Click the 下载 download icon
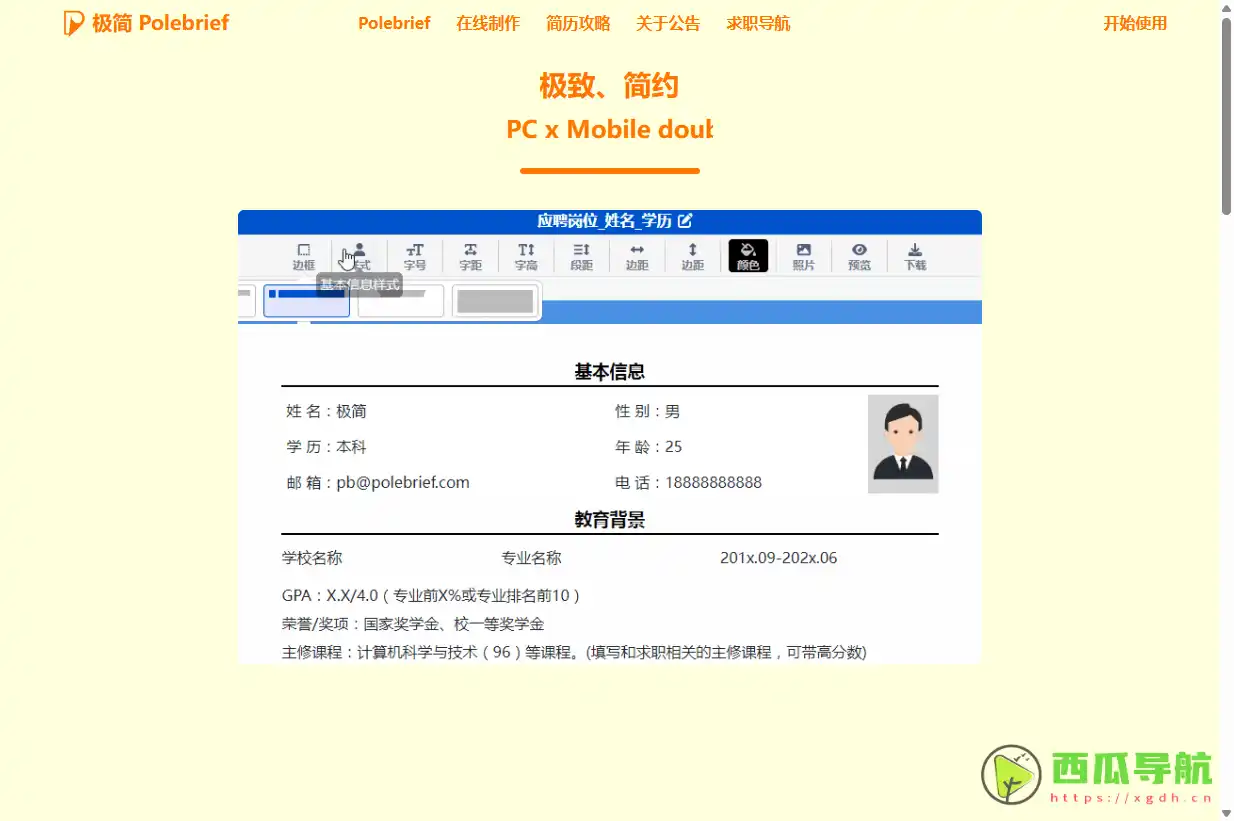 914,255
